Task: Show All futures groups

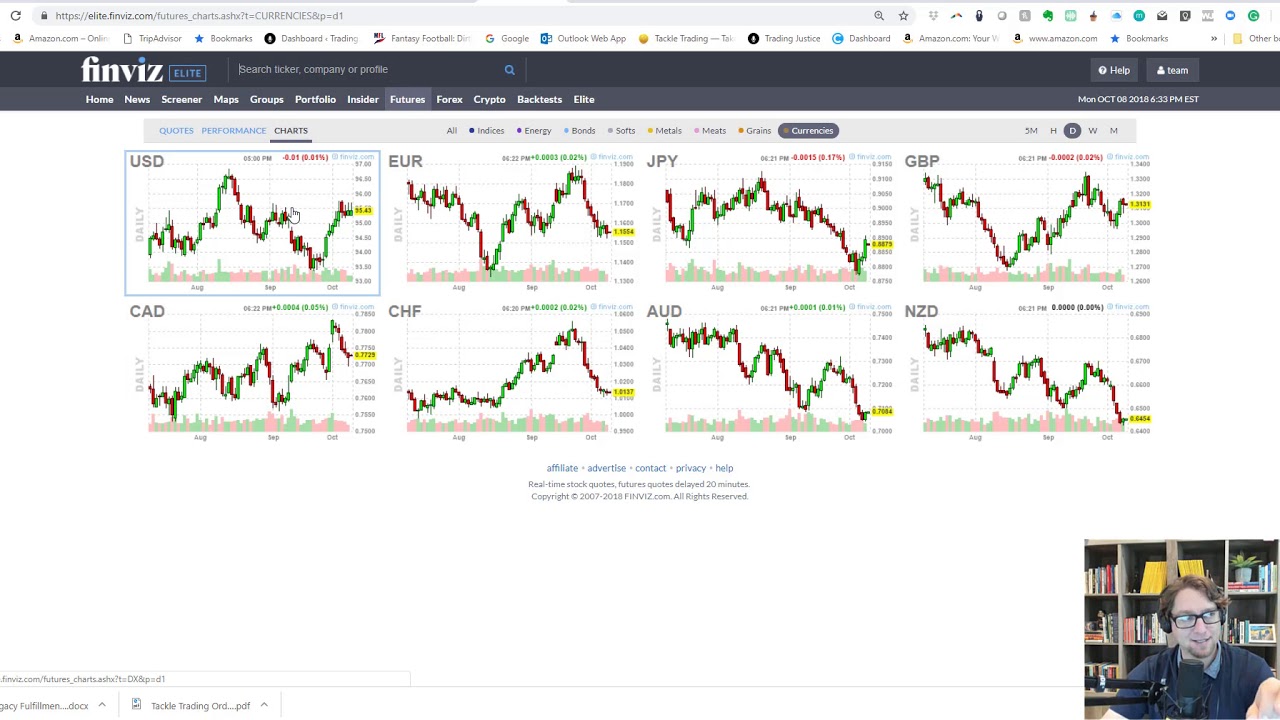Action: pyautogui.click(x=452, y=130)
